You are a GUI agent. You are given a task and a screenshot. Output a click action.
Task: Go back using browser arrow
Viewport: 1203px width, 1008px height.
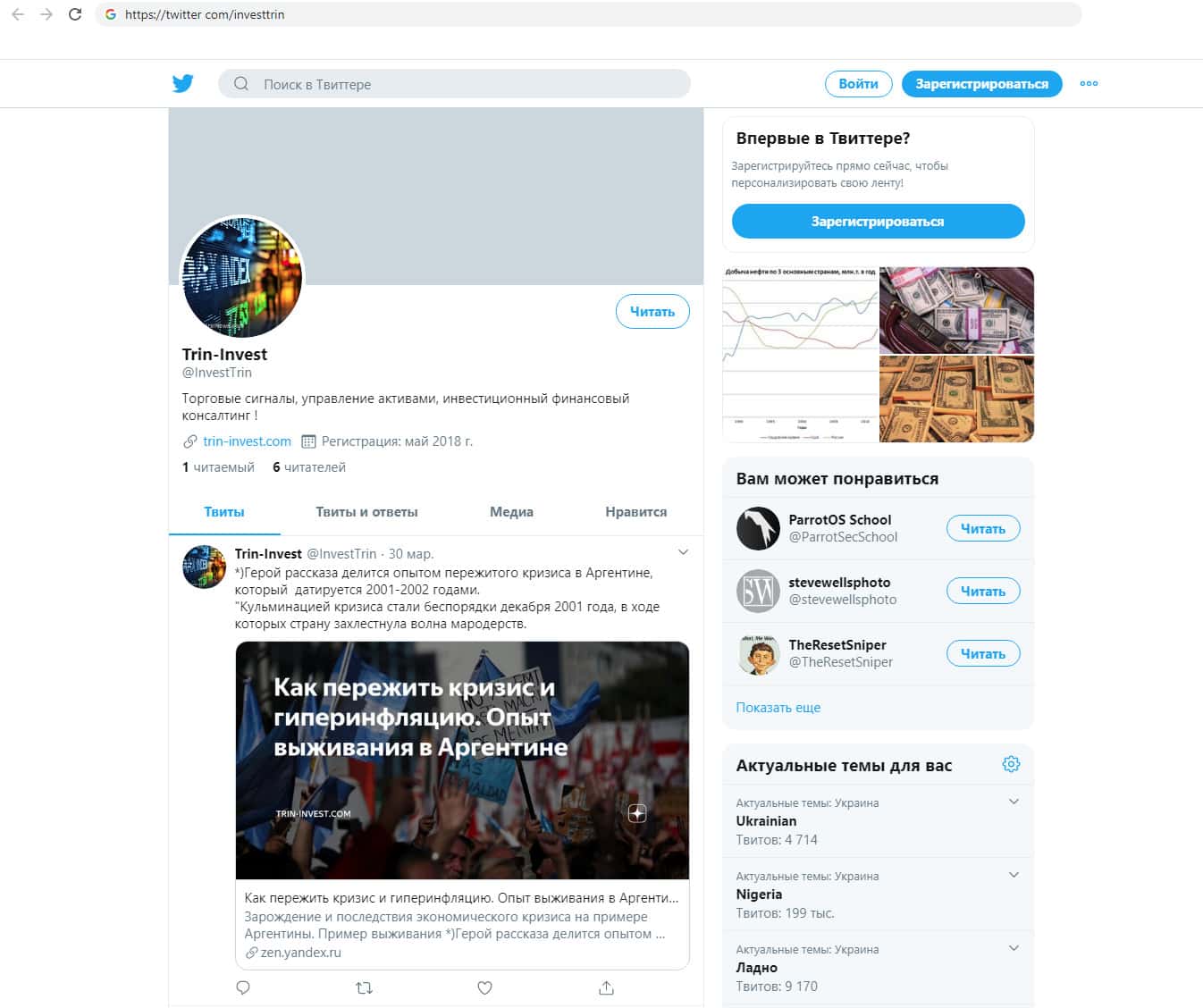tap(18, 14)
